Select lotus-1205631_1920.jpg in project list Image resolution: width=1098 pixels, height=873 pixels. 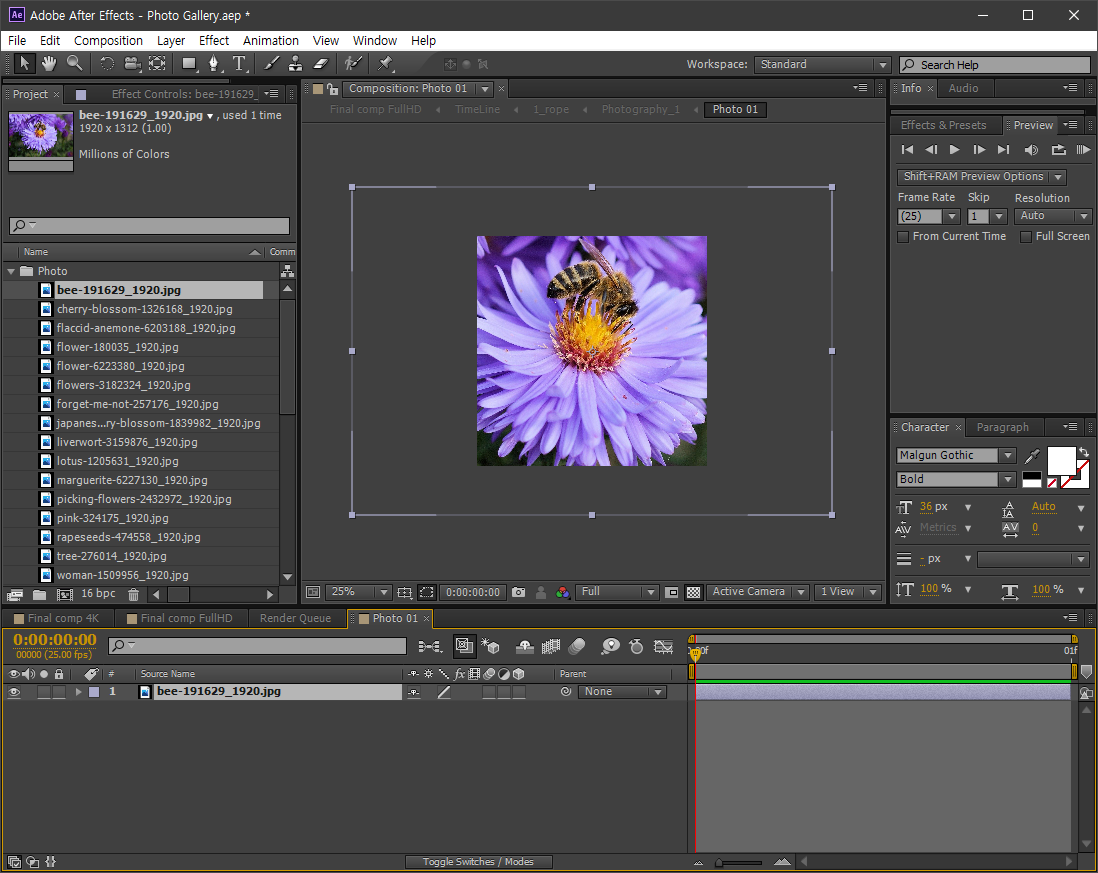pyautogui.click(x=117, y=461)
